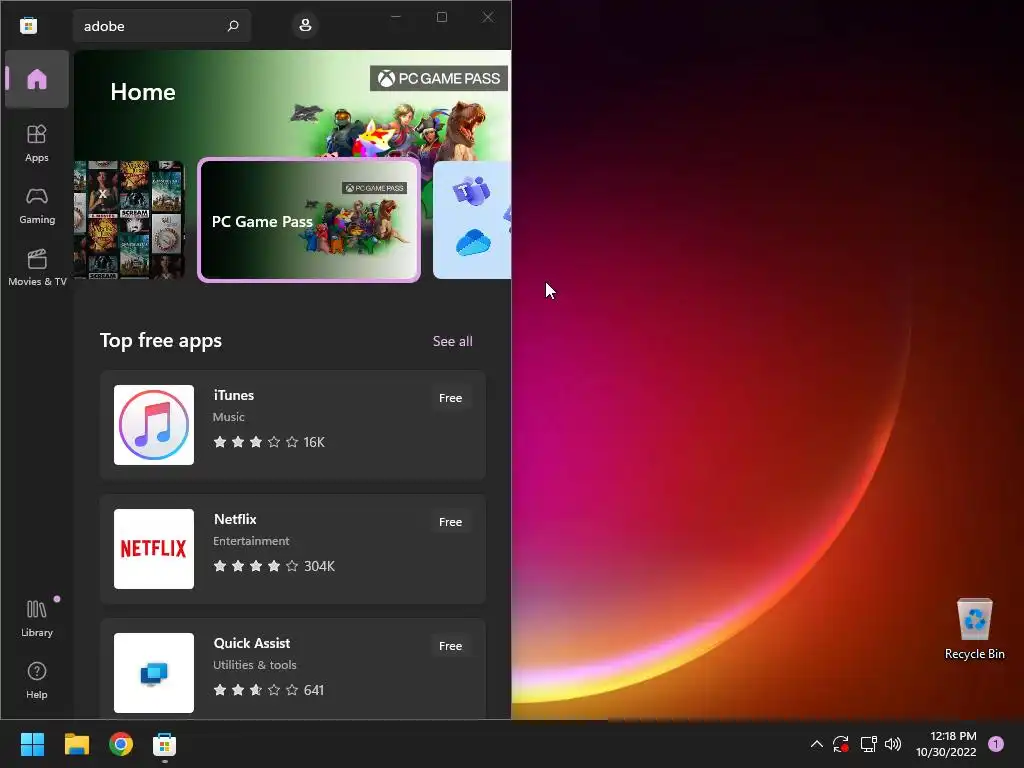
Task: Click the Free button for Quick Assist
Action: click(x=451, y=646)
